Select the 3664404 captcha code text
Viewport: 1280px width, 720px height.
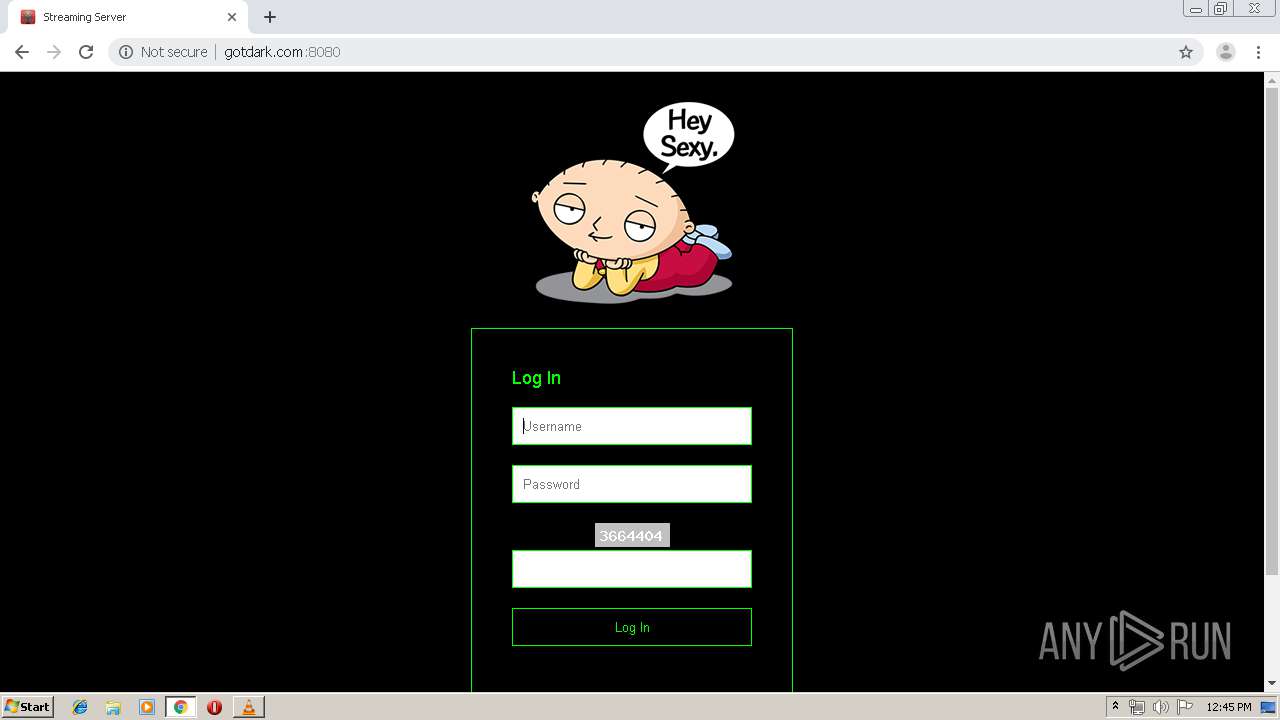click(632, 536)
